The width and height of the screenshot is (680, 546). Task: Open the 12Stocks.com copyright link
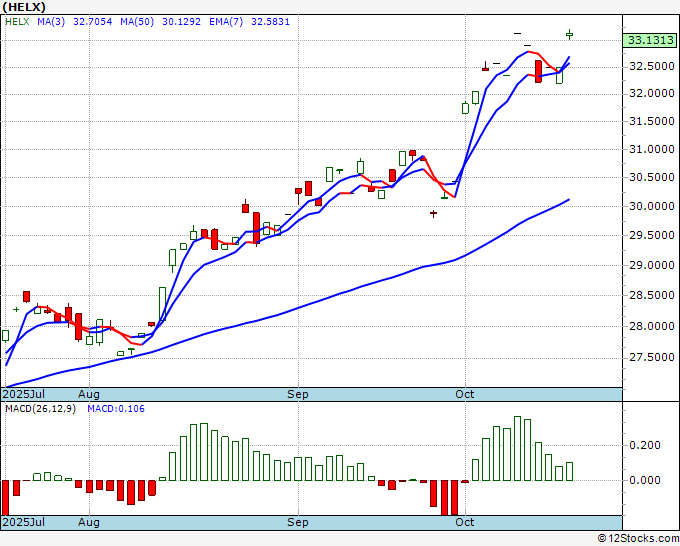(x=638, y=539)
